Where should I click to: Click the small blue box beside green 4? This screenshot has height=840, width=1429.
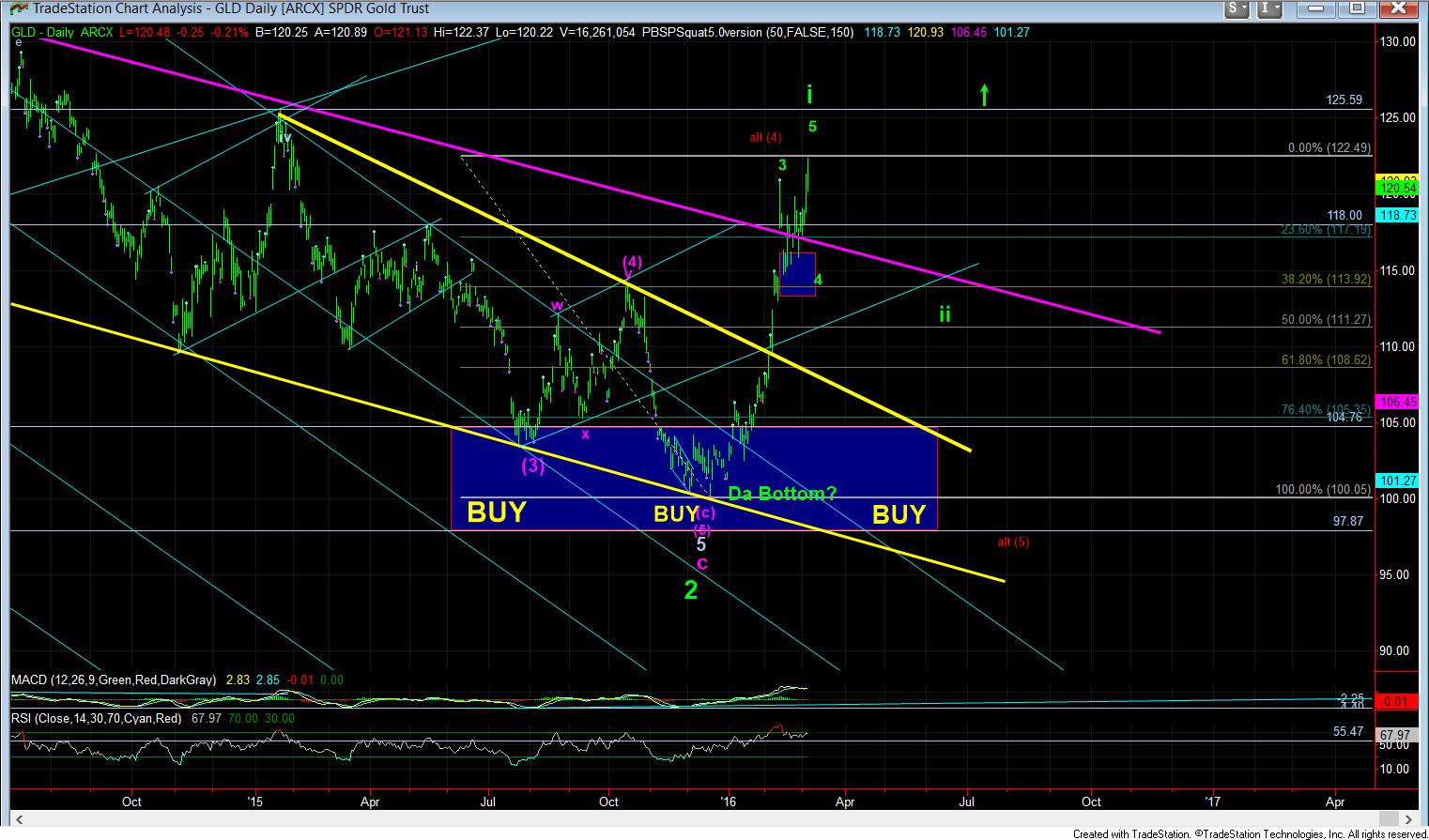797,274
